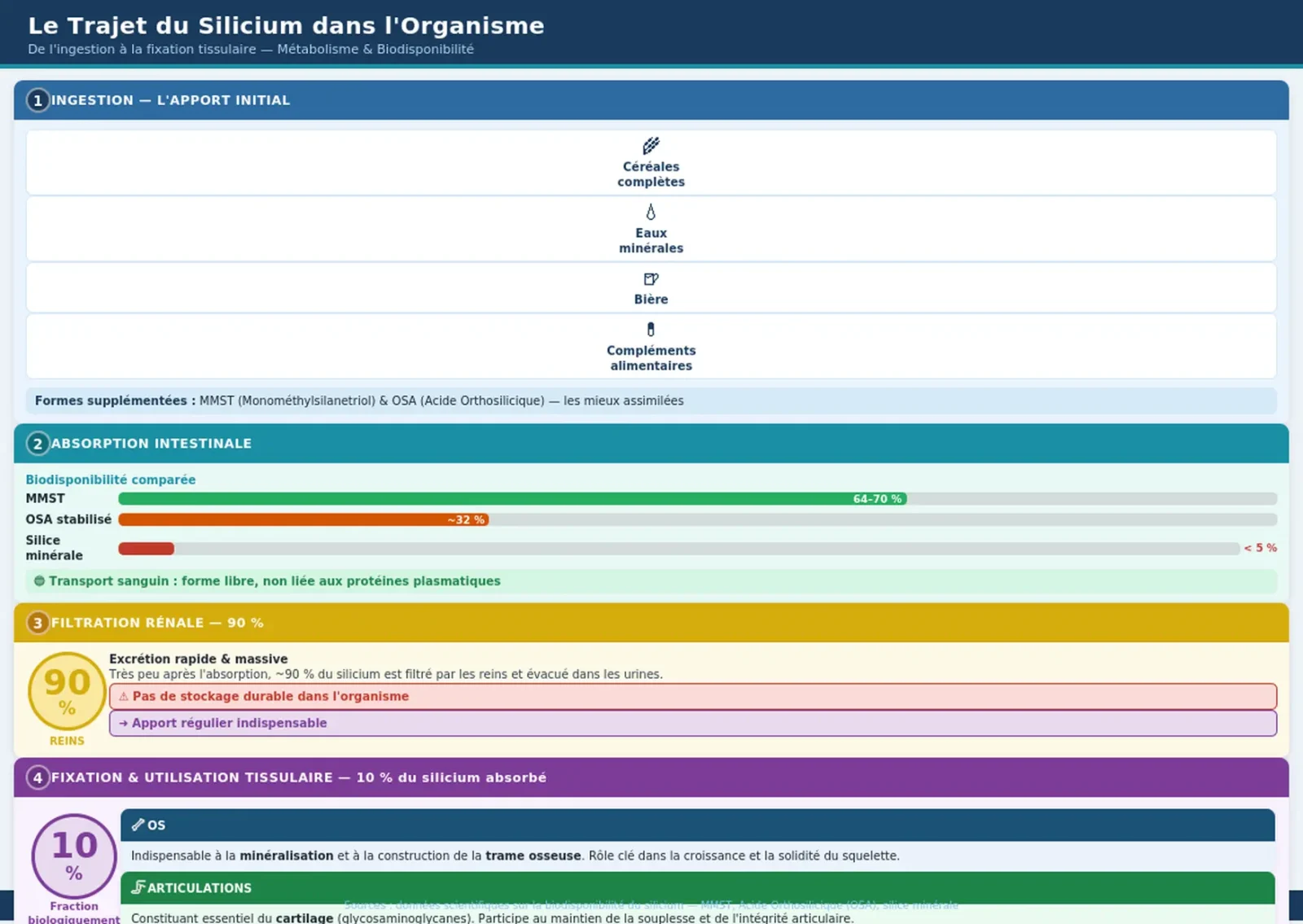Click the sentence about silicium filtré par les reins
This screenshot has height=924, width=1303.
[x=386, y=674]
